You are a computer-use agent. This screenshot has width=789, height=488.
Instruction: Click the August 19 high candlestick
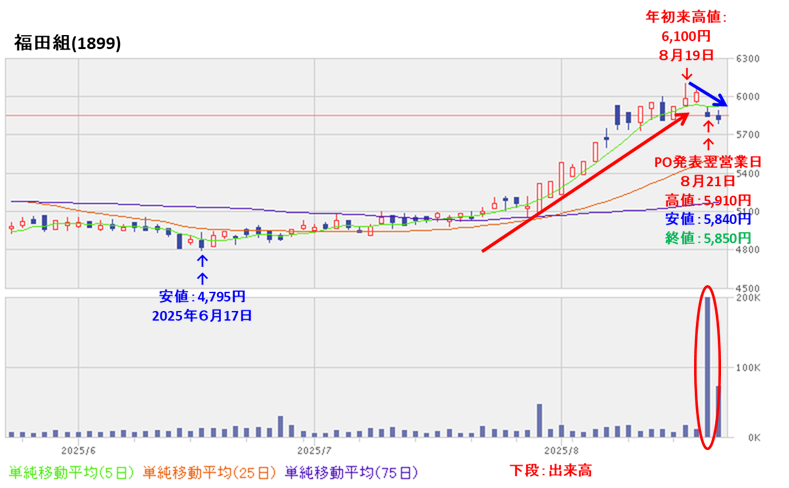click(x=685, y=95)
